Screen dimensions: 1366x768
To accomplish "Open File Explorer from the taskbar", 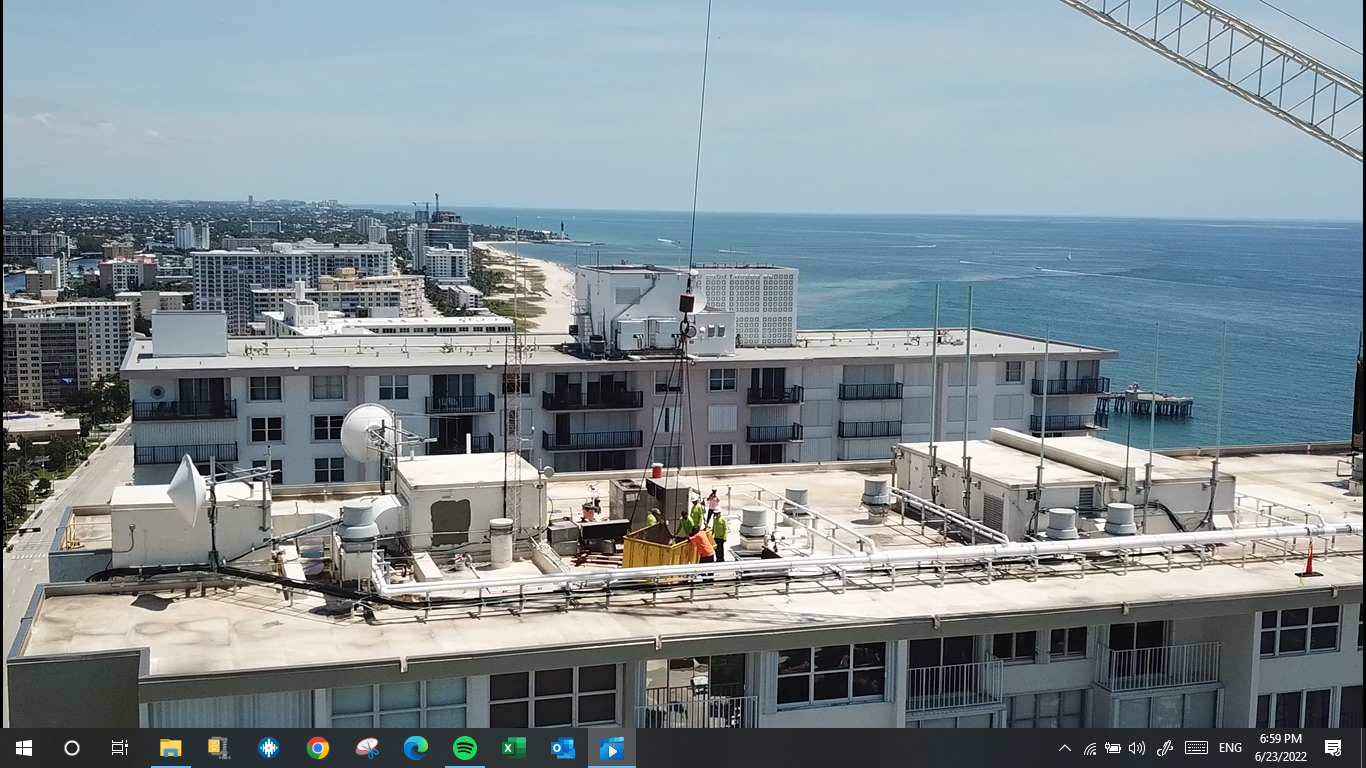I will 170,748.
